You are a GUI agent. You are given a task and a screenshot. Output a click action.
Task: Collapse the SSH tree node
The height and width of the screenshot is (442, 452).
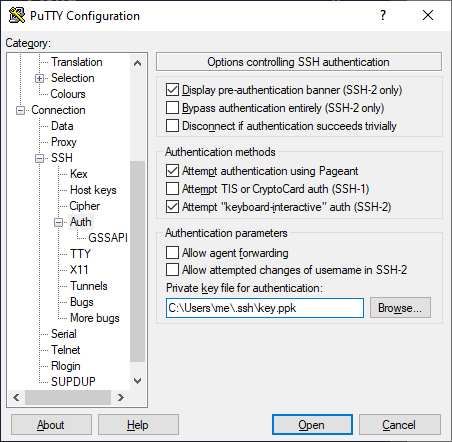click(x=39, y=158)
